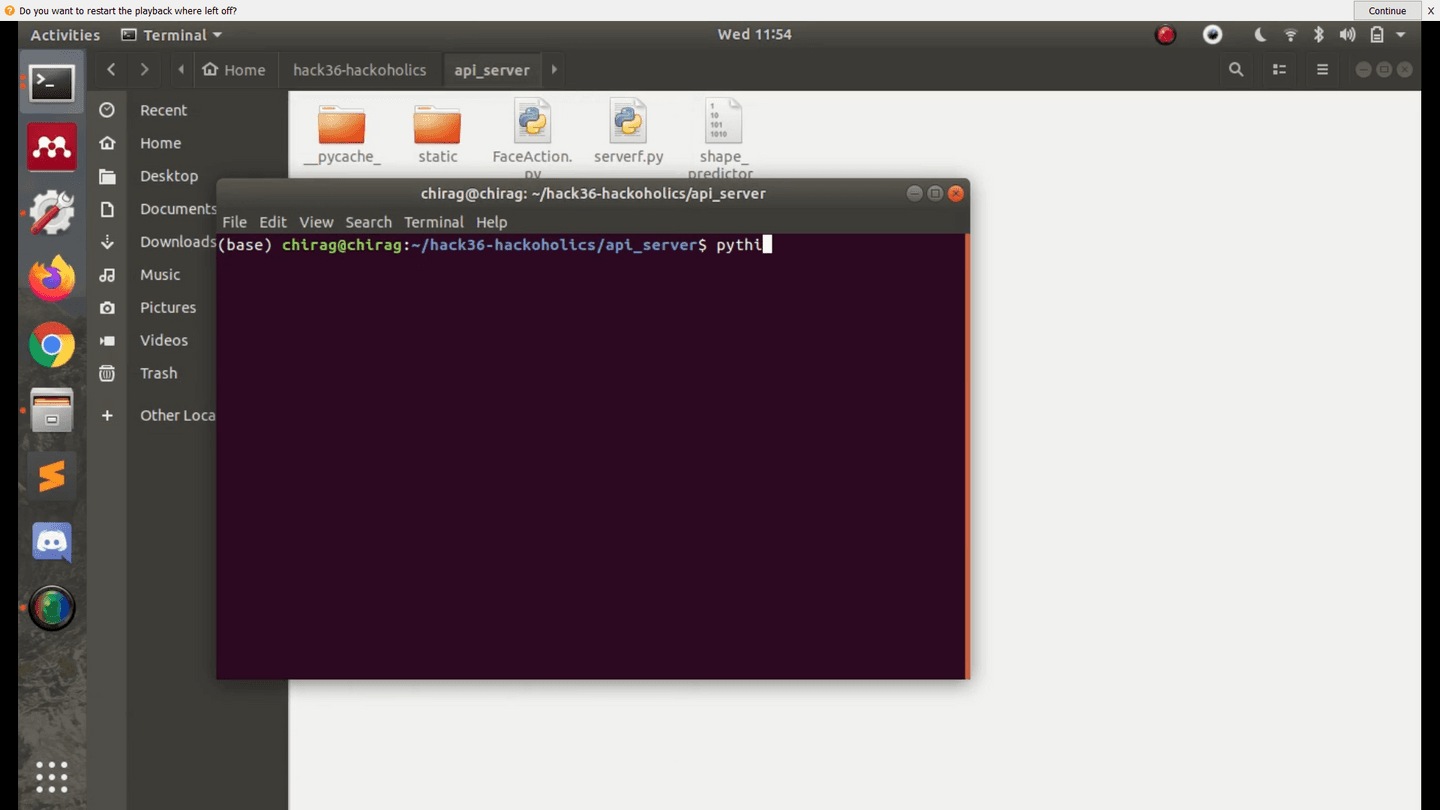Image resolution: width=1440 pixels, height=810 pixels.
Task: Launch Google Chrome from the dock
Action: point(52,346)
